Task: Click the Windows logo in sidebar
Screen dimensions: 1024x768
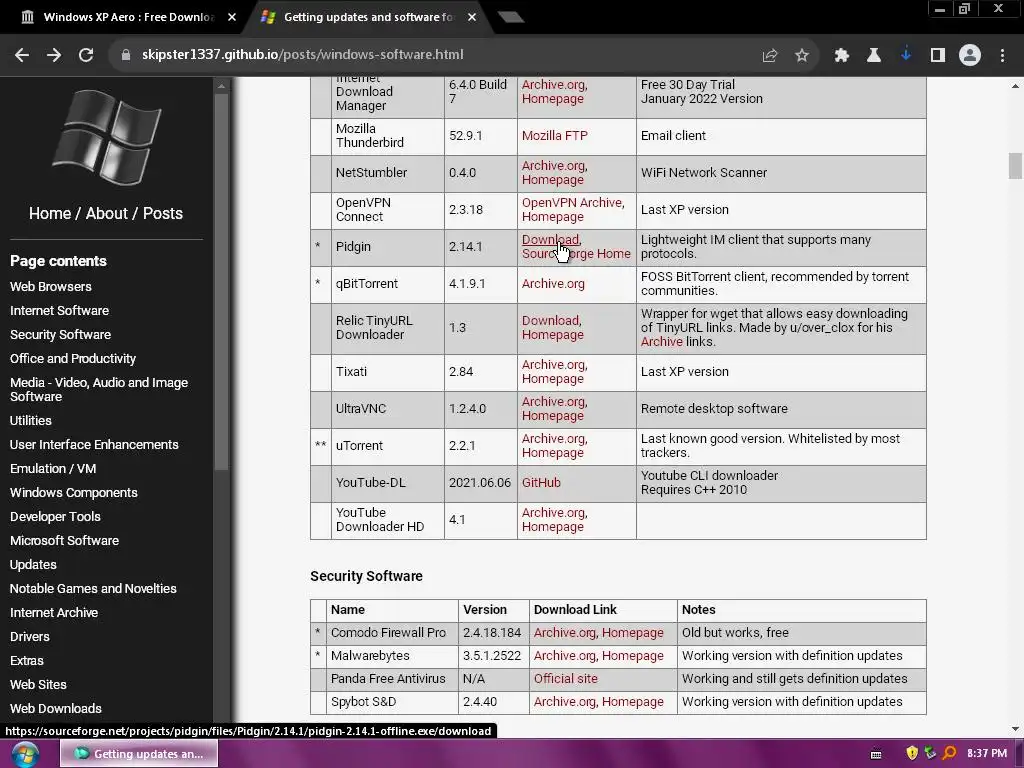Action: 106,137
